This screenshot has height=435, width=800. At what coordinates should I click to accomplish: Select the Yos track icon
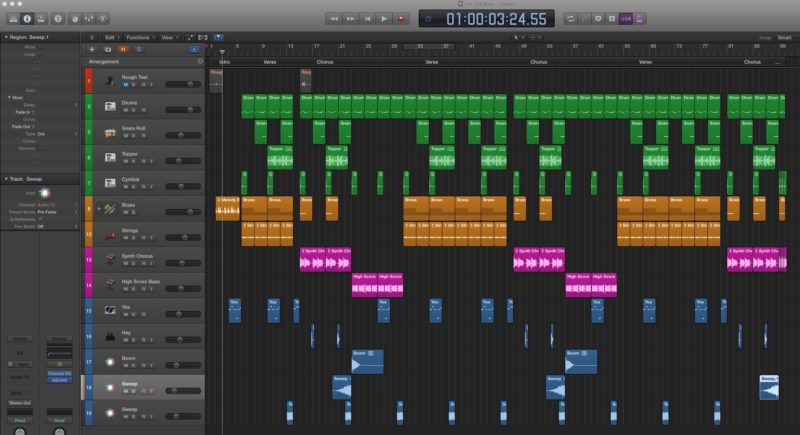tap(110, 311)
